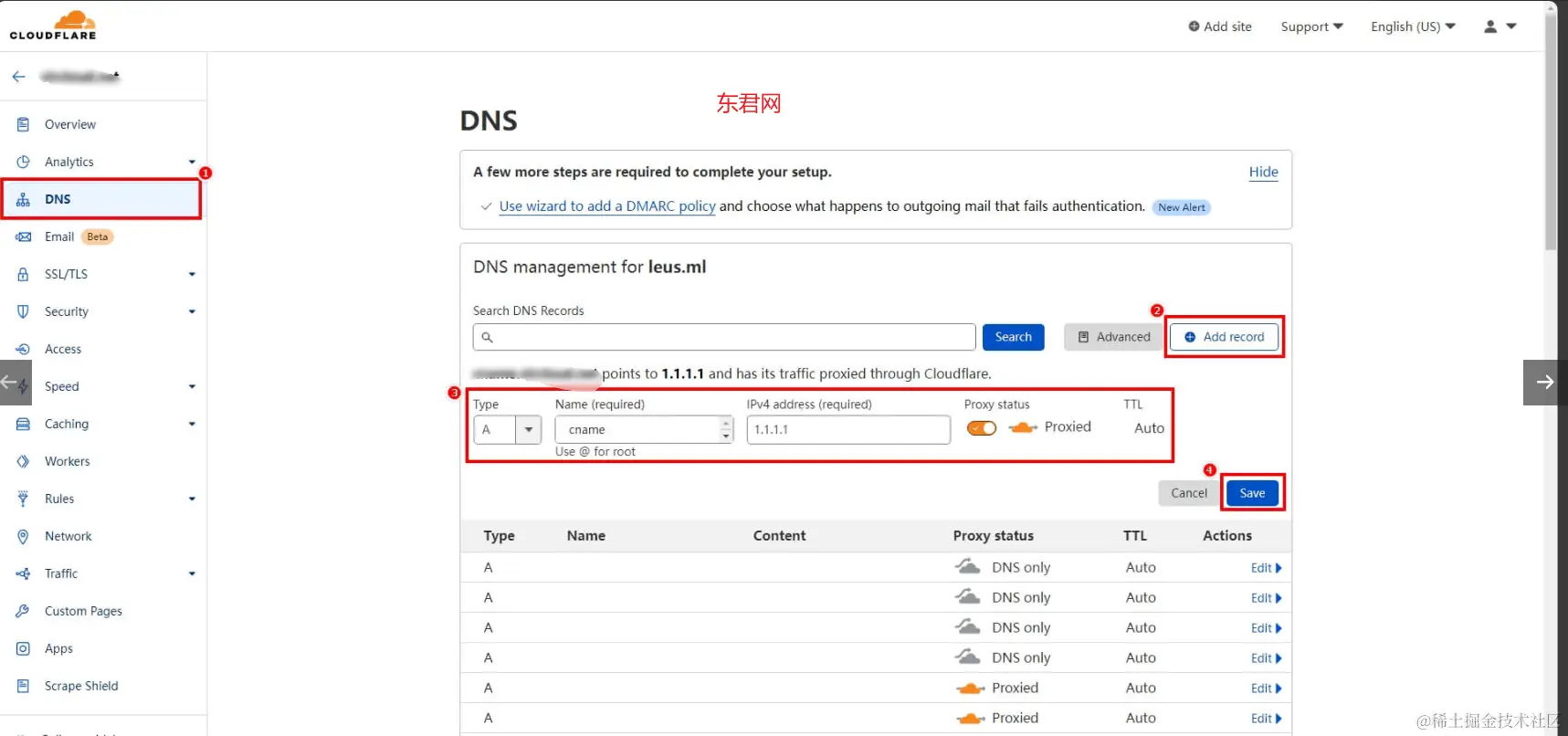The width and height of the screenshot is (1568, 736).
Task: Click the Security shield icon
Action: coord(23,311)
